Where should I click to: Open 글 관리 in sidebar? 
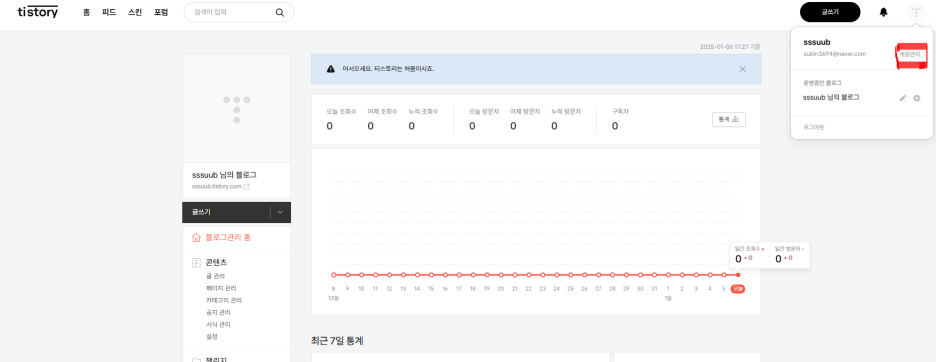215,276
